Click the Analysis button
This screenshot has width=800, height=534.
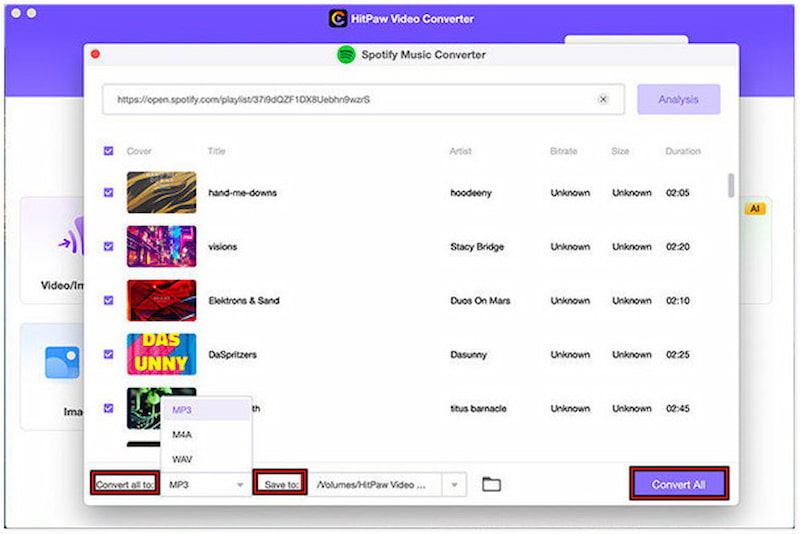679,99
